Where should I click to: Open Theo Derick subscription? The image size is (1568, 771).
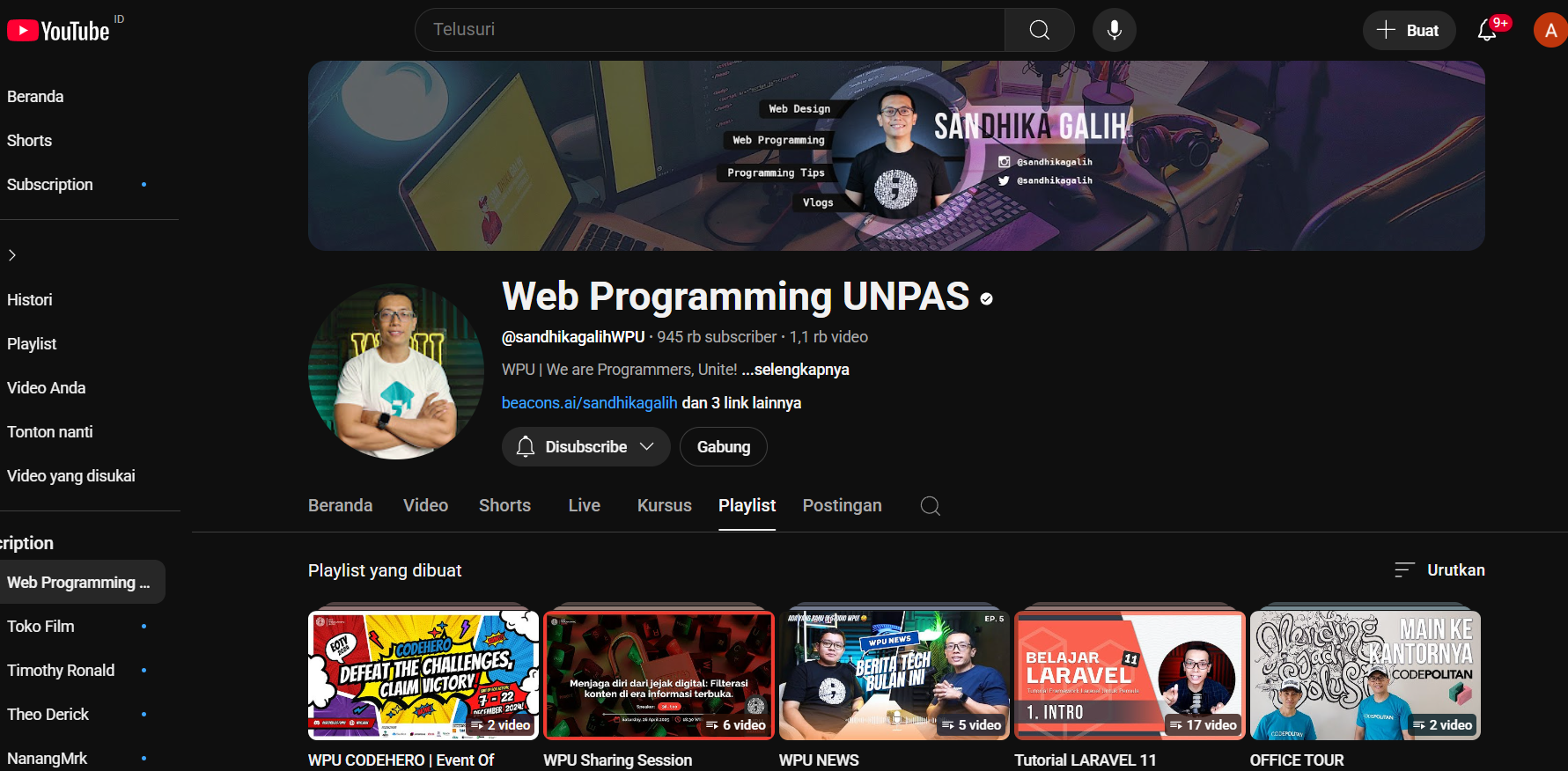48,715
